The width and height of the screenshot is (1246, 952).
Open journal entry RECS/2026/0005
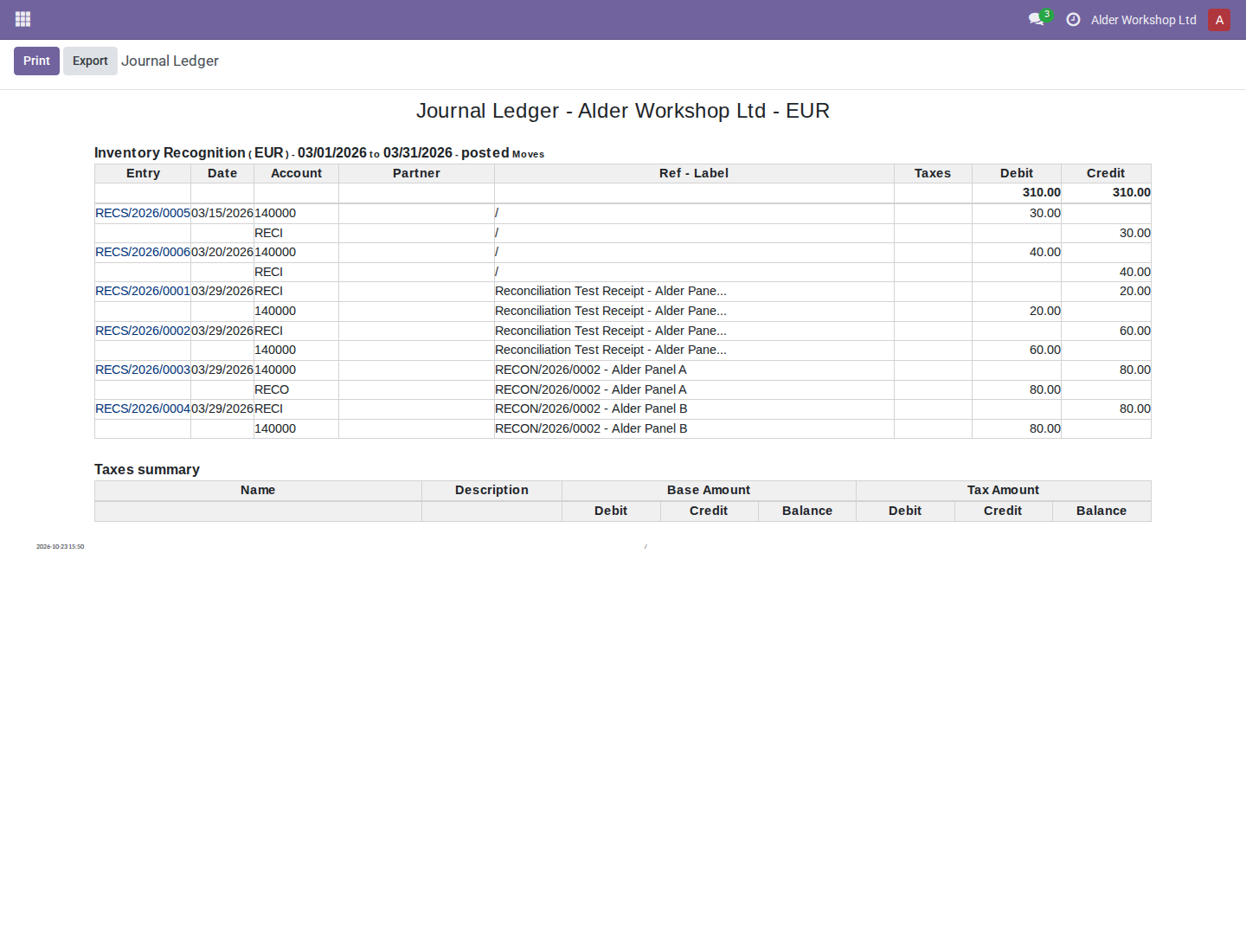[143, 213]
